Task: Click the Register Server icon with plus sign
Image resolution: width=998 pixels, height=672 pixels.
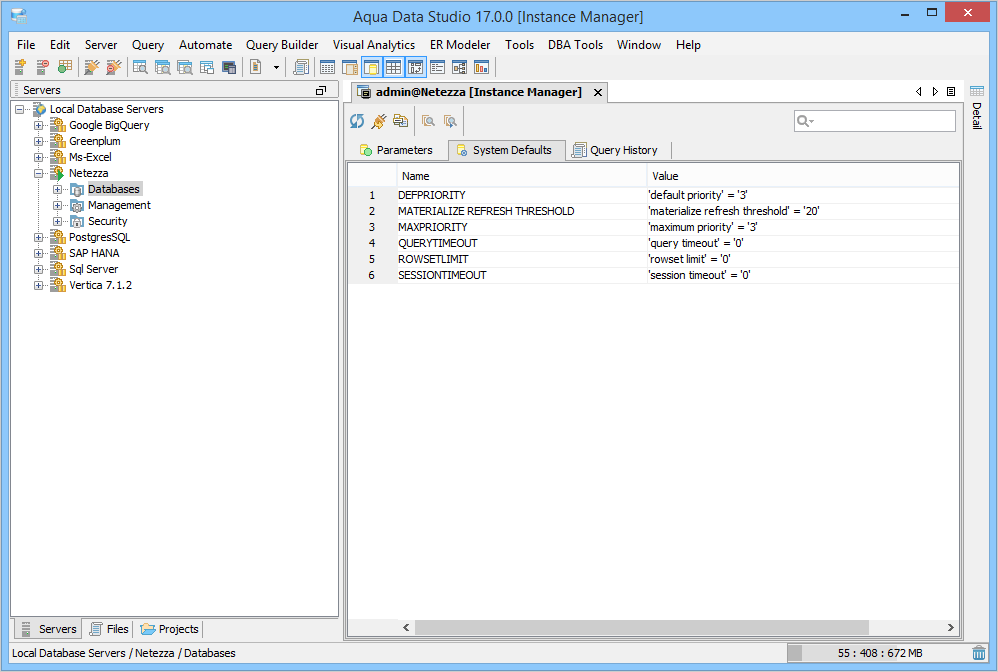Action: 20,67
